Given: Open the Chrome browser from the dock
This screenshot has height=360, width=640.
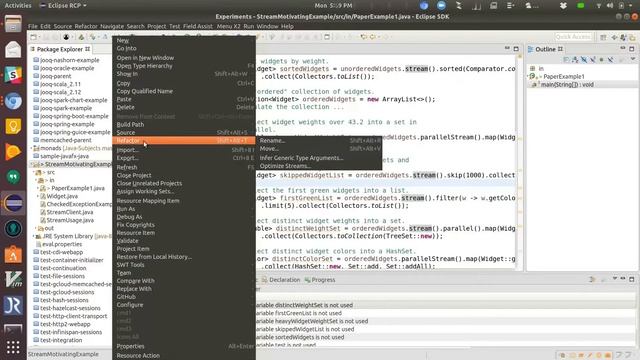Looking at the screenshot, I should (x=13, y=101).
